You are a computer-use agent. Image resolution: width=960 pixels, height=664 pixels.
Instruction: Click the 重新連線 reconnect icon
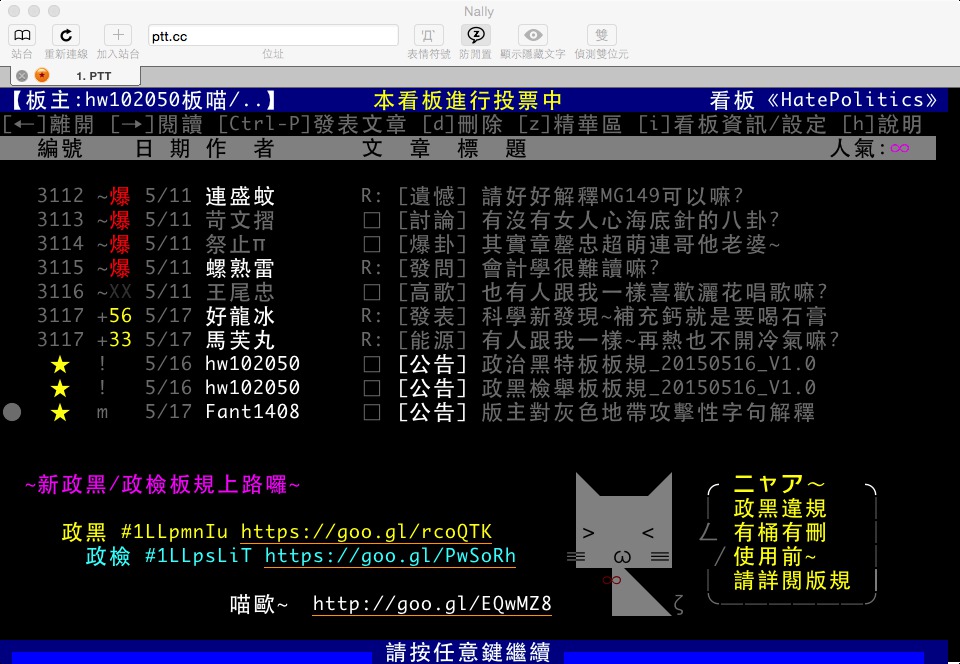point(66,35)
